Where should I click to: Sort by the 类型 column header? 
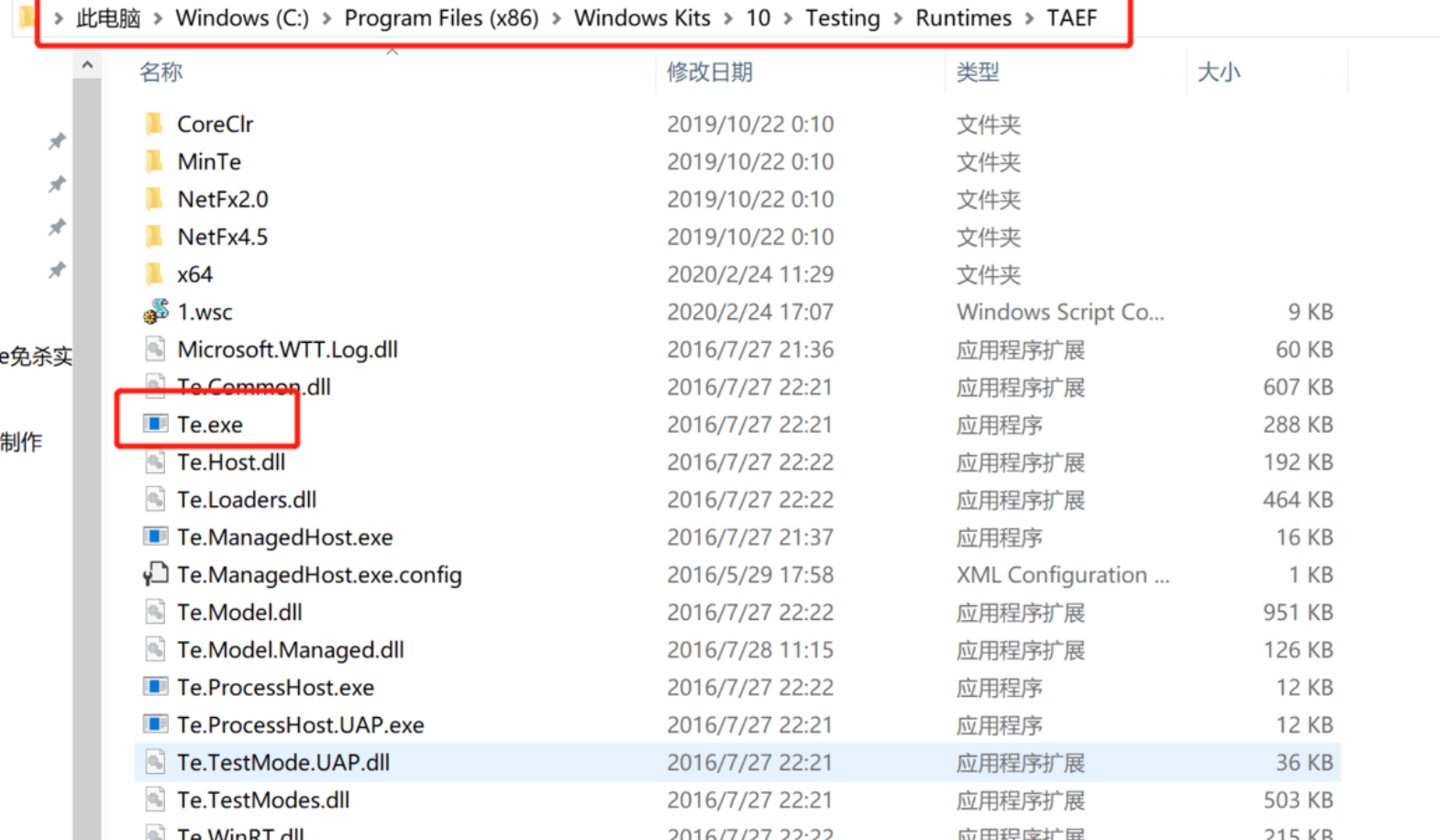pyautogui.click(x=978, y=72)
